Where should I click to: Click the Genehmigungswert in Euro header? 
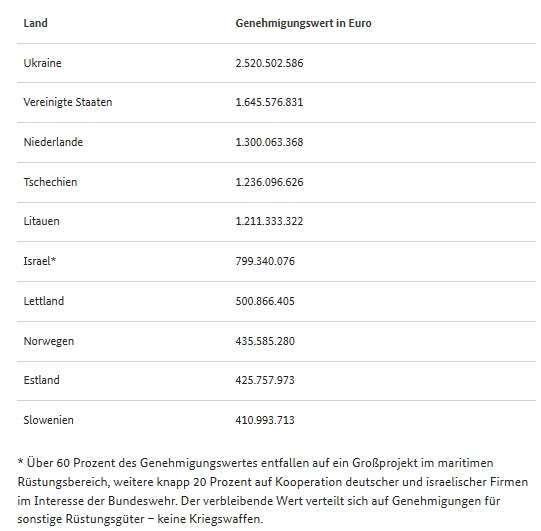coord(303,23)
